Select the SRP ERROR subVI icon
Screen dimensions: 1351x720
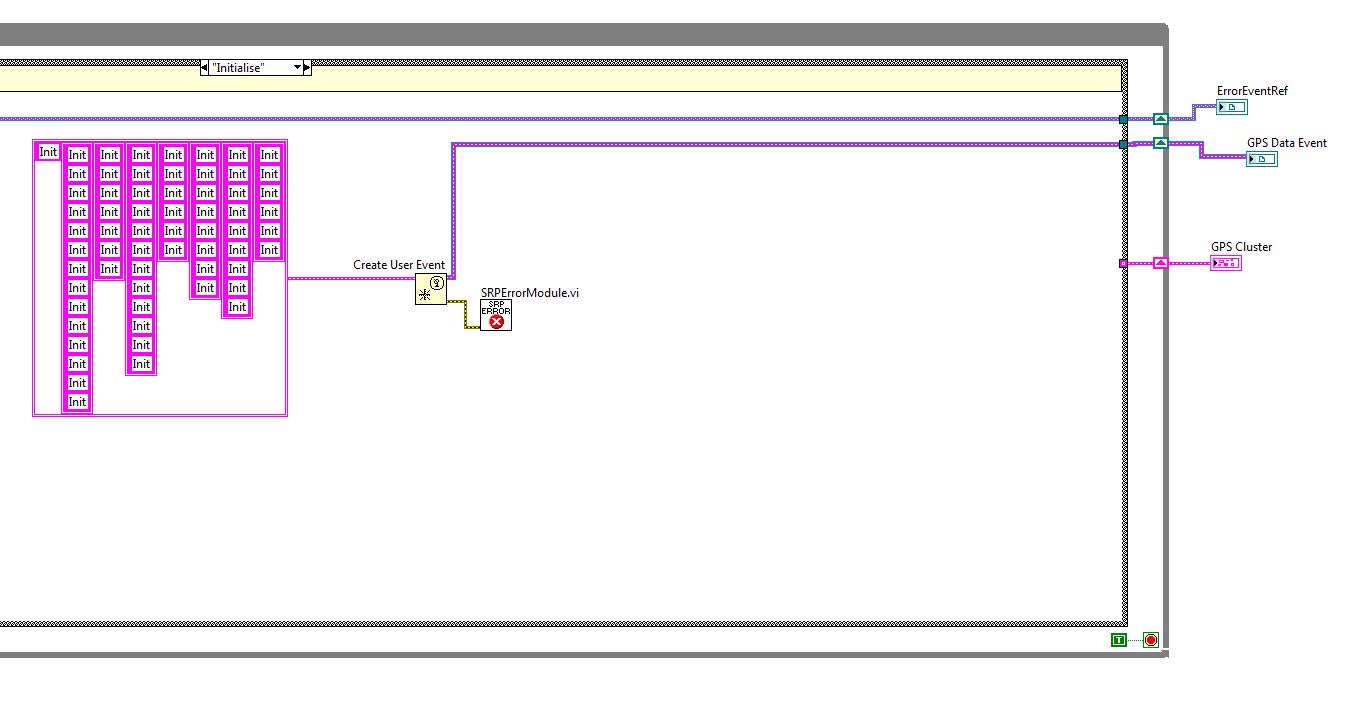(x=496, y=316)
